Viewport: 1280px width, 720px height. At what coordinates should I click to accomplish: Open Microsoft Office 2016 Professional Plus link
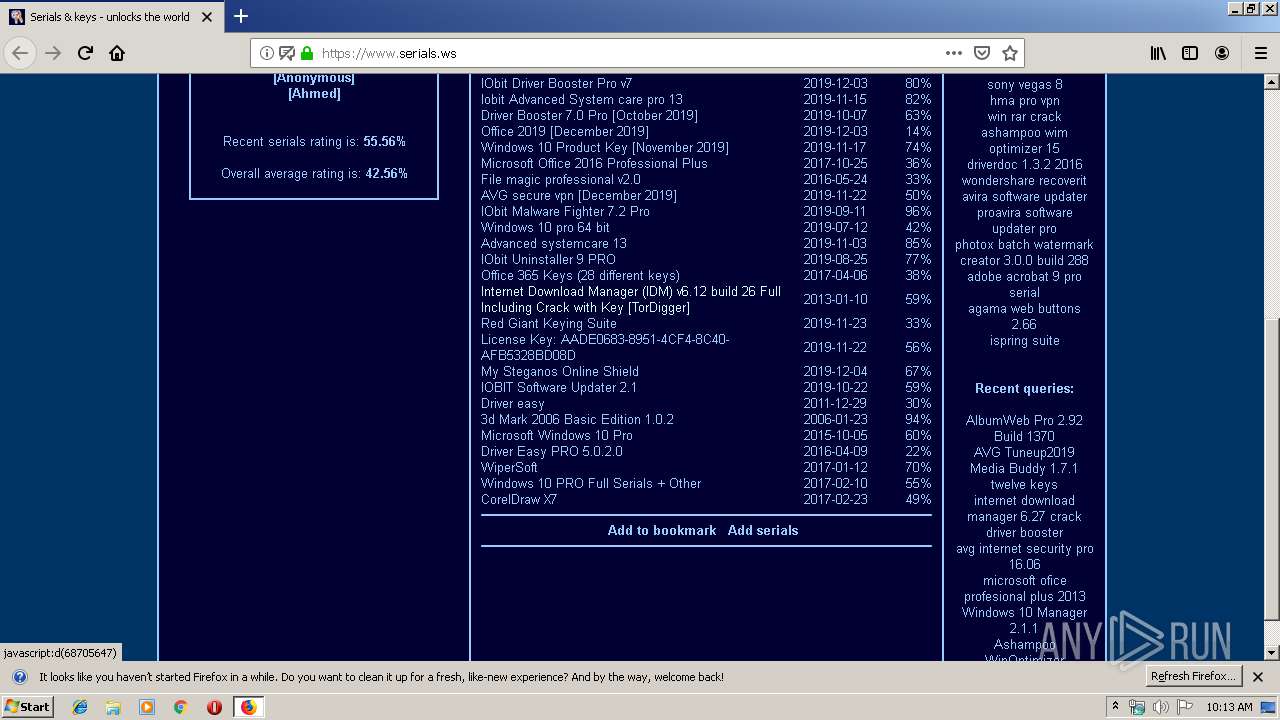coord(594,163)
